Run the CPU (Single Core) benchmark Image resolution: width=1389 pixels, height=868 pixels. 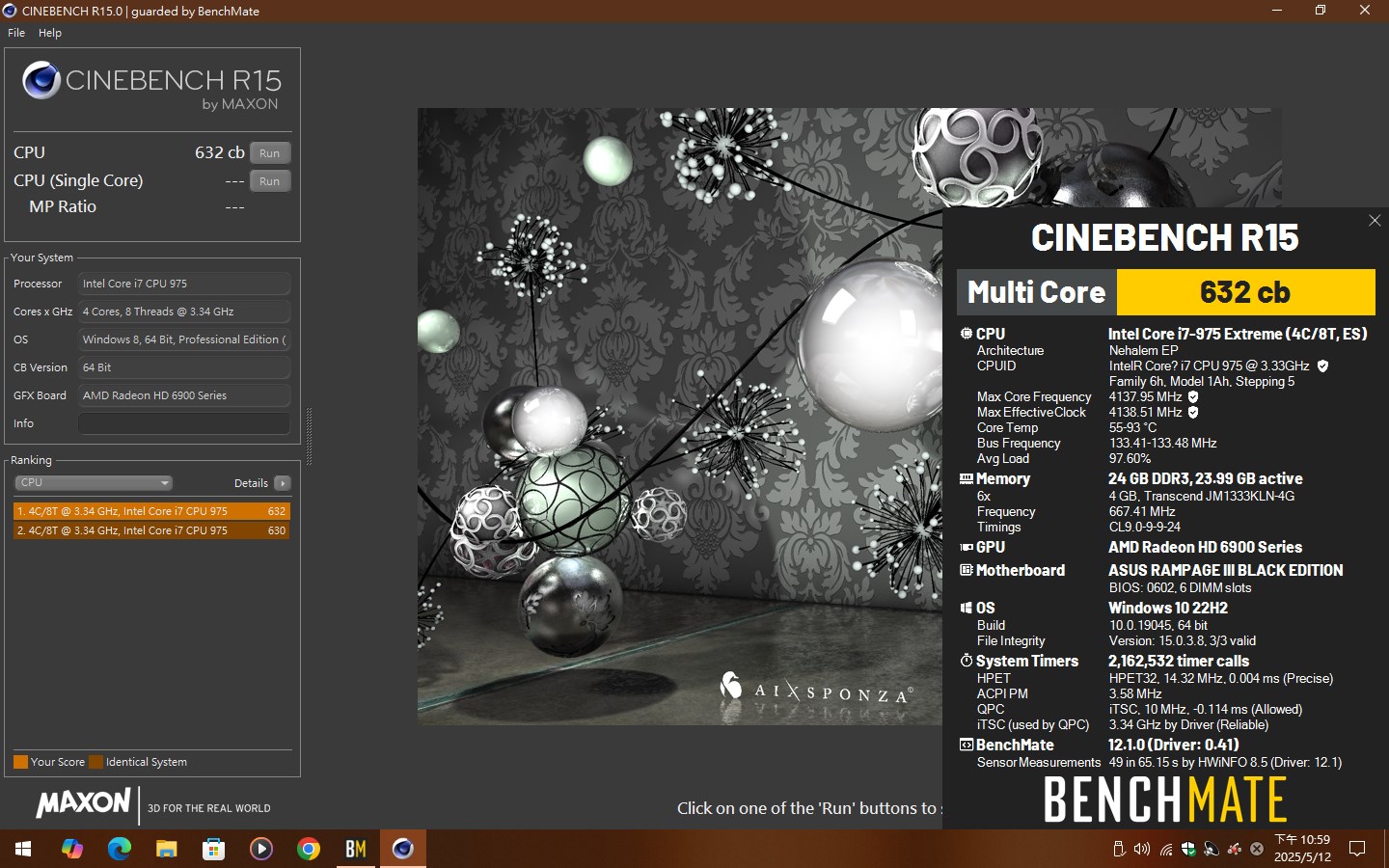270,180
